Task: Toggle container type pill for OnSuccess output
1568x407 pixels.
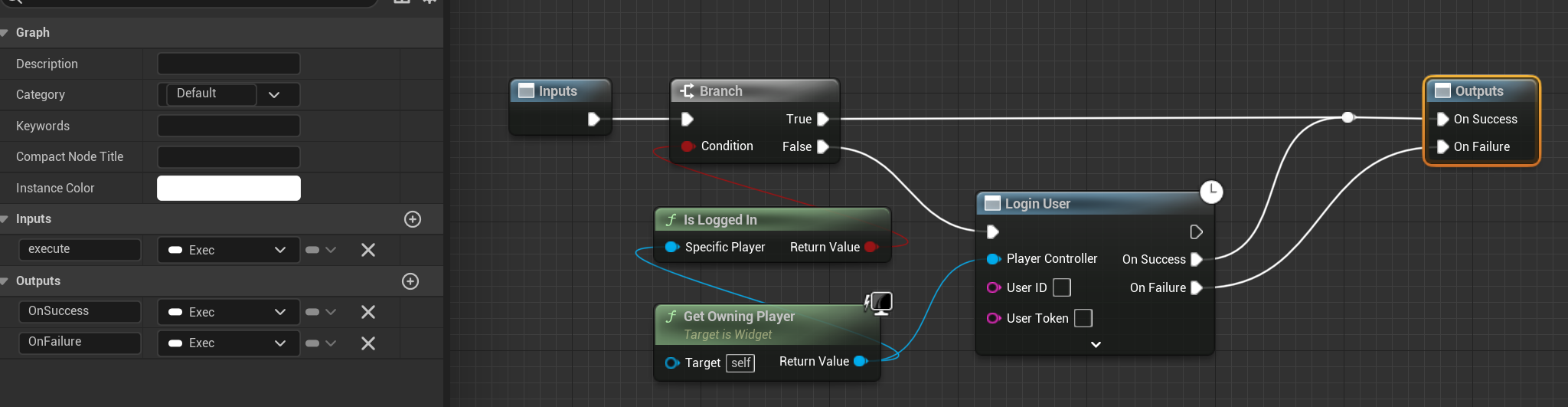Action: [312, 312]
